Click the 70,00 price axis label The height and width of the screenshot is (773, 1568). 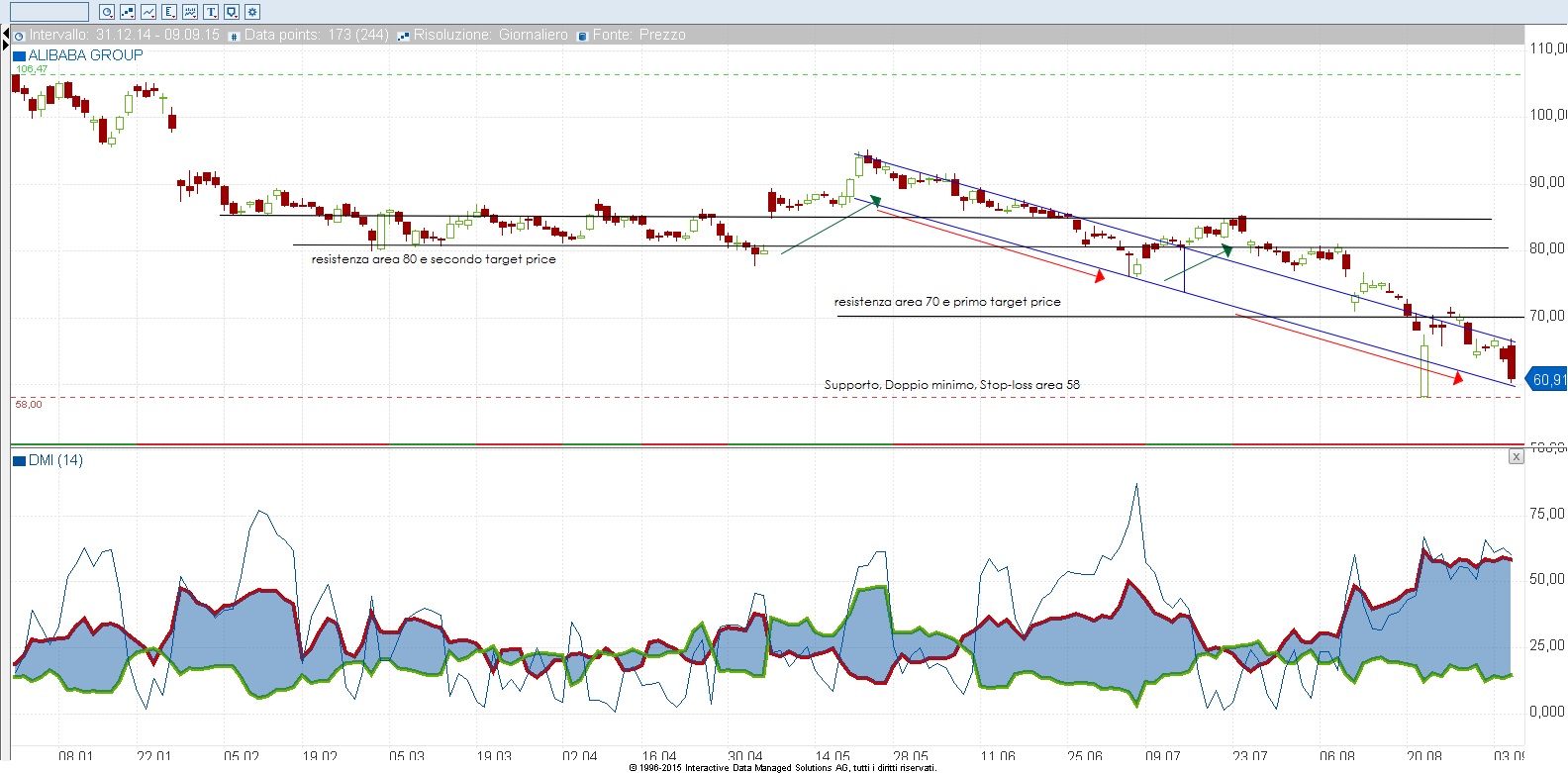coord(1547,316)
